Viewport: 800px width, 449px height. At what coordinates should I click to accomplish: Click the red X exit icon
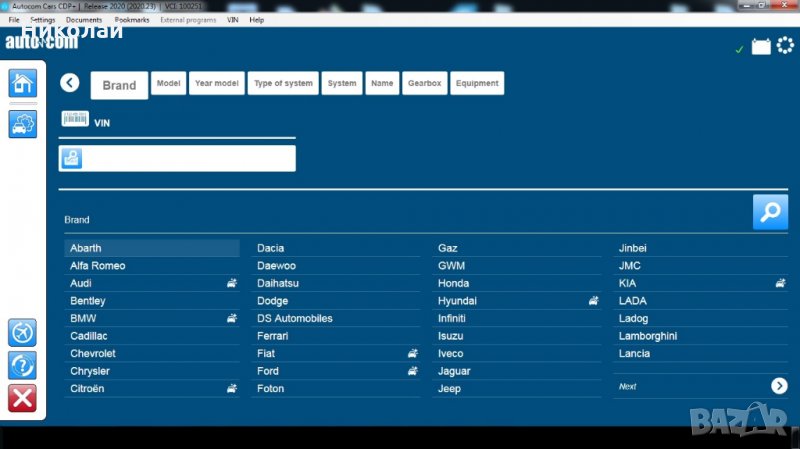pos(22,398)
